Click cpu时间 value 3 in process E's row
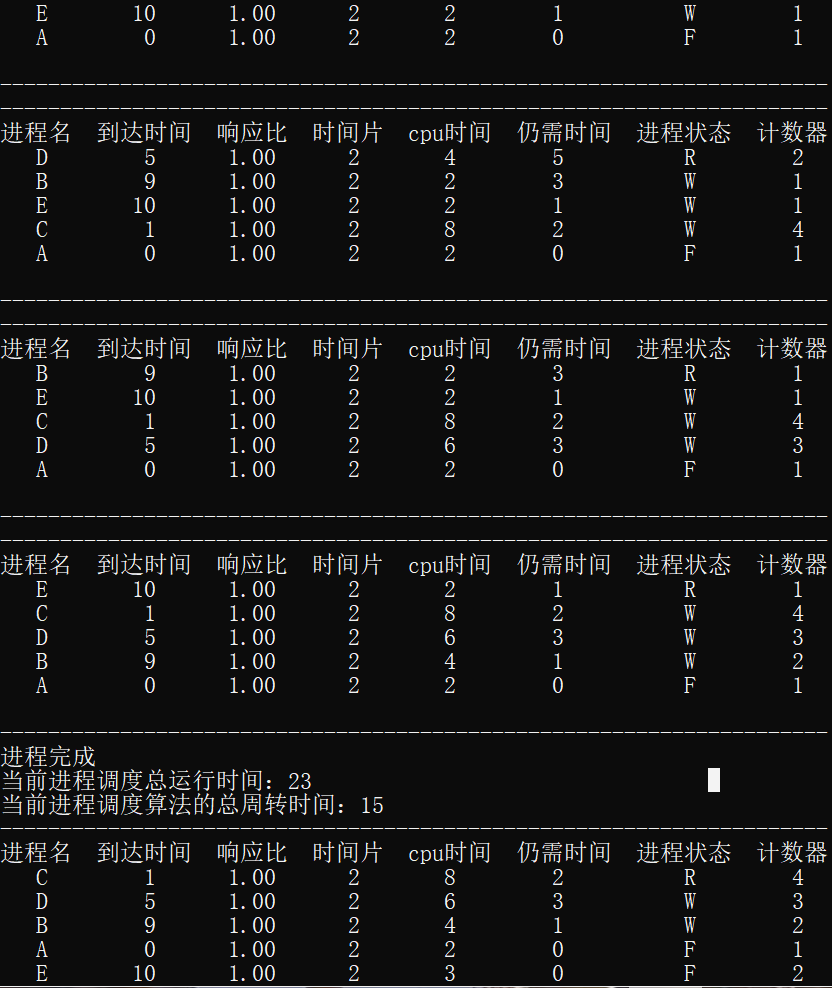 coord(449,974)
